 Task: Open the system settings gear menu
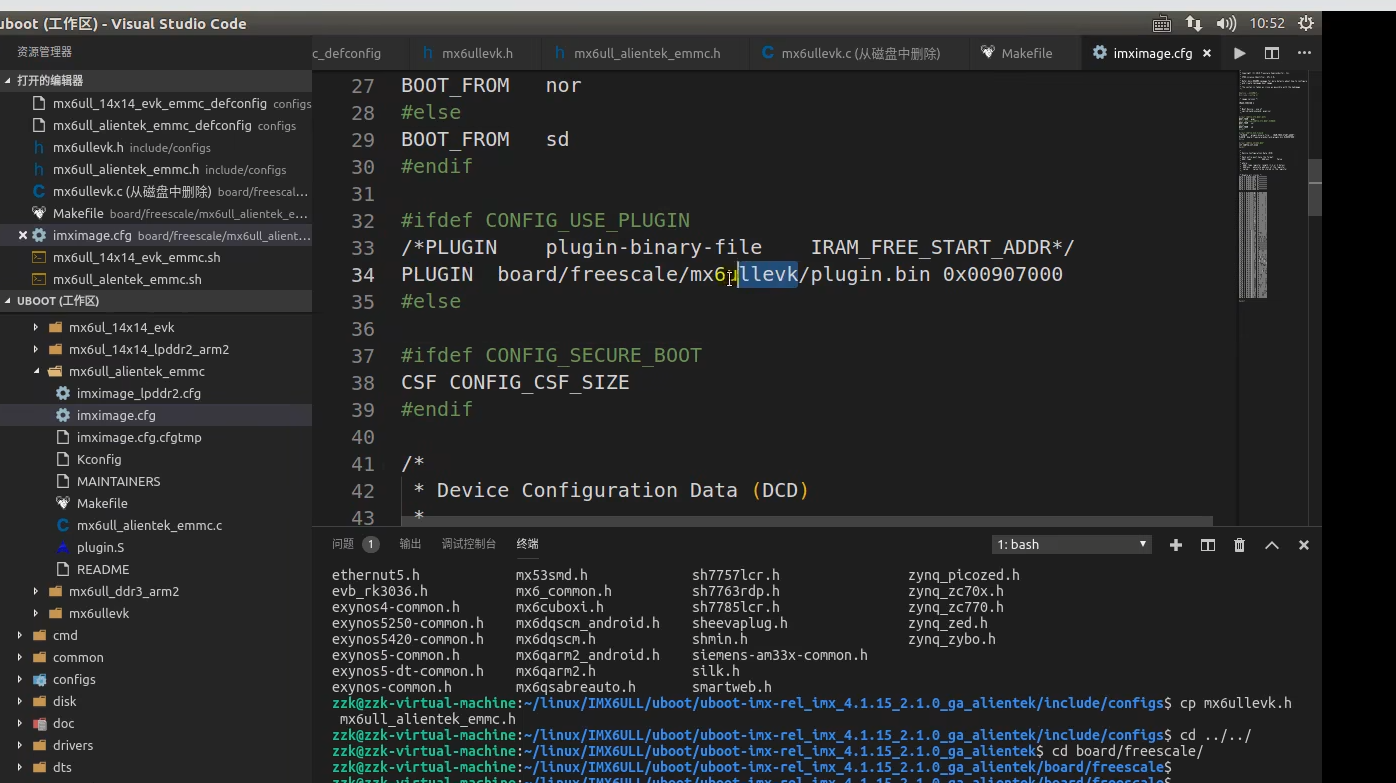pyautogui.click(x=1305, y=23)
